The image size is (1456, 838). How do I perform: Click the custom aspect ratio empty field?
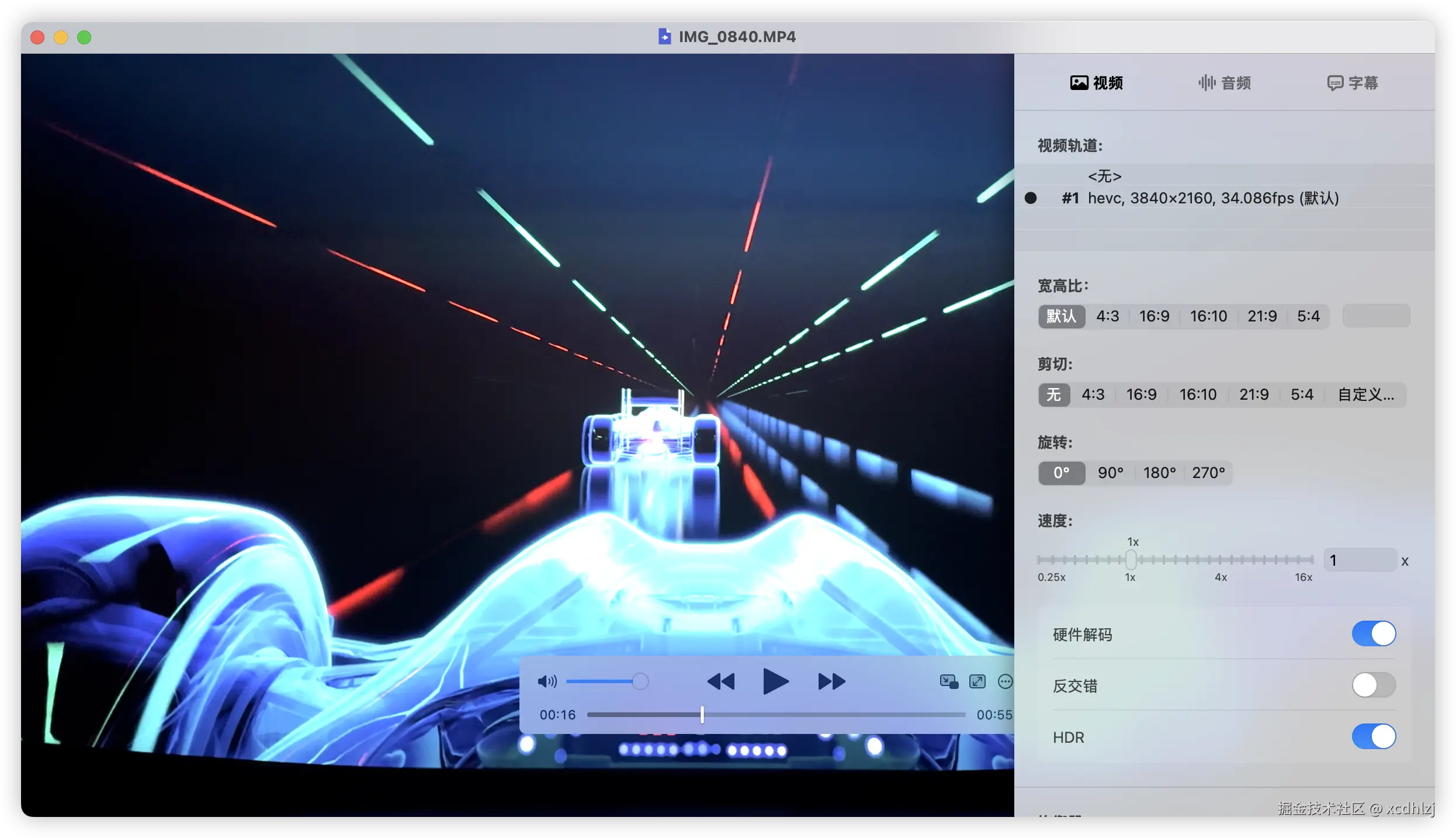tap(1375, 317)
